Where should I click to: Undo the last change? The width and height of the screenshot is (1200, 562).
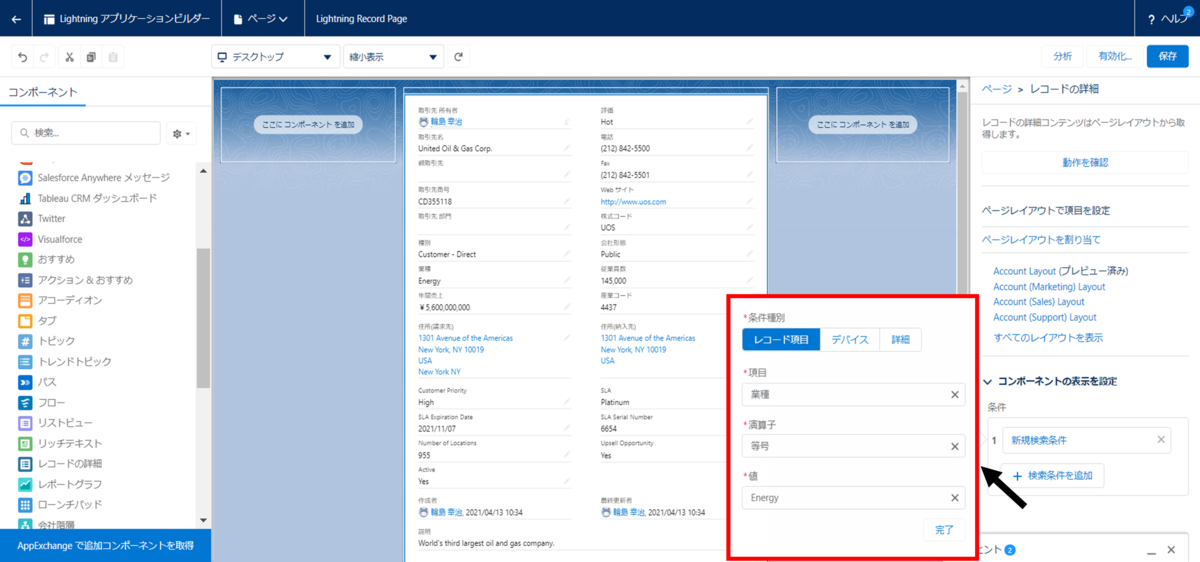[22, 57]
